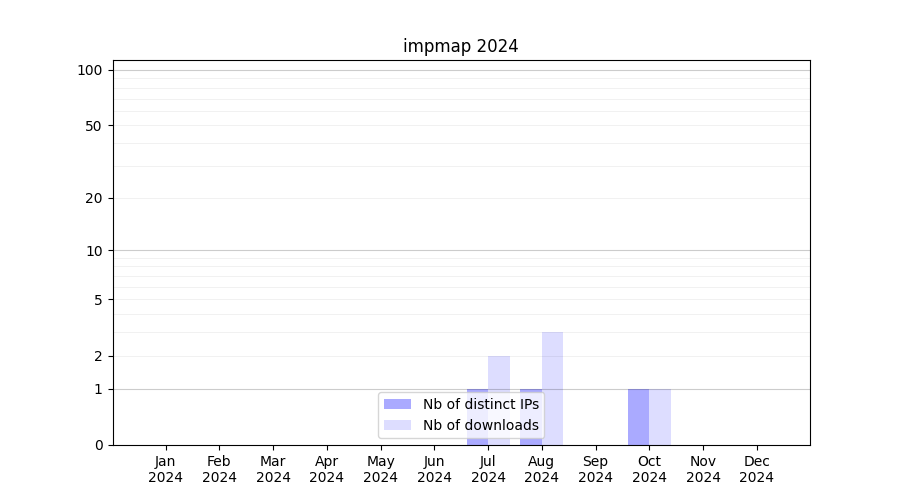The image size is (900, 500).
Task: Click the 0 y-axis tick label
Action: tap(98, 445)
